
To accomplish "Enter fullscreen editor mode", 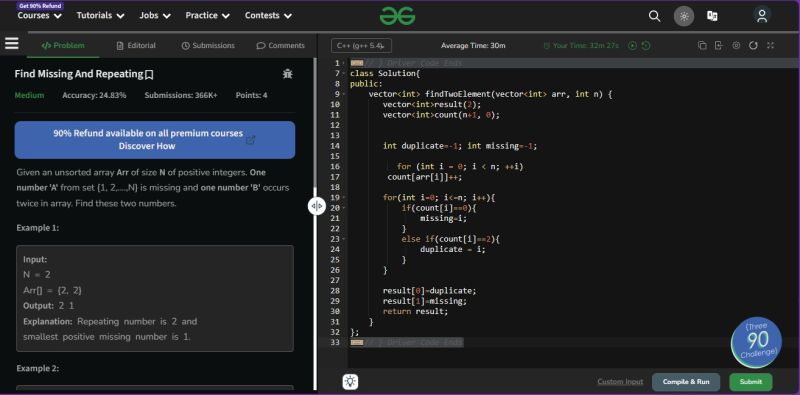I will [770, 45].
